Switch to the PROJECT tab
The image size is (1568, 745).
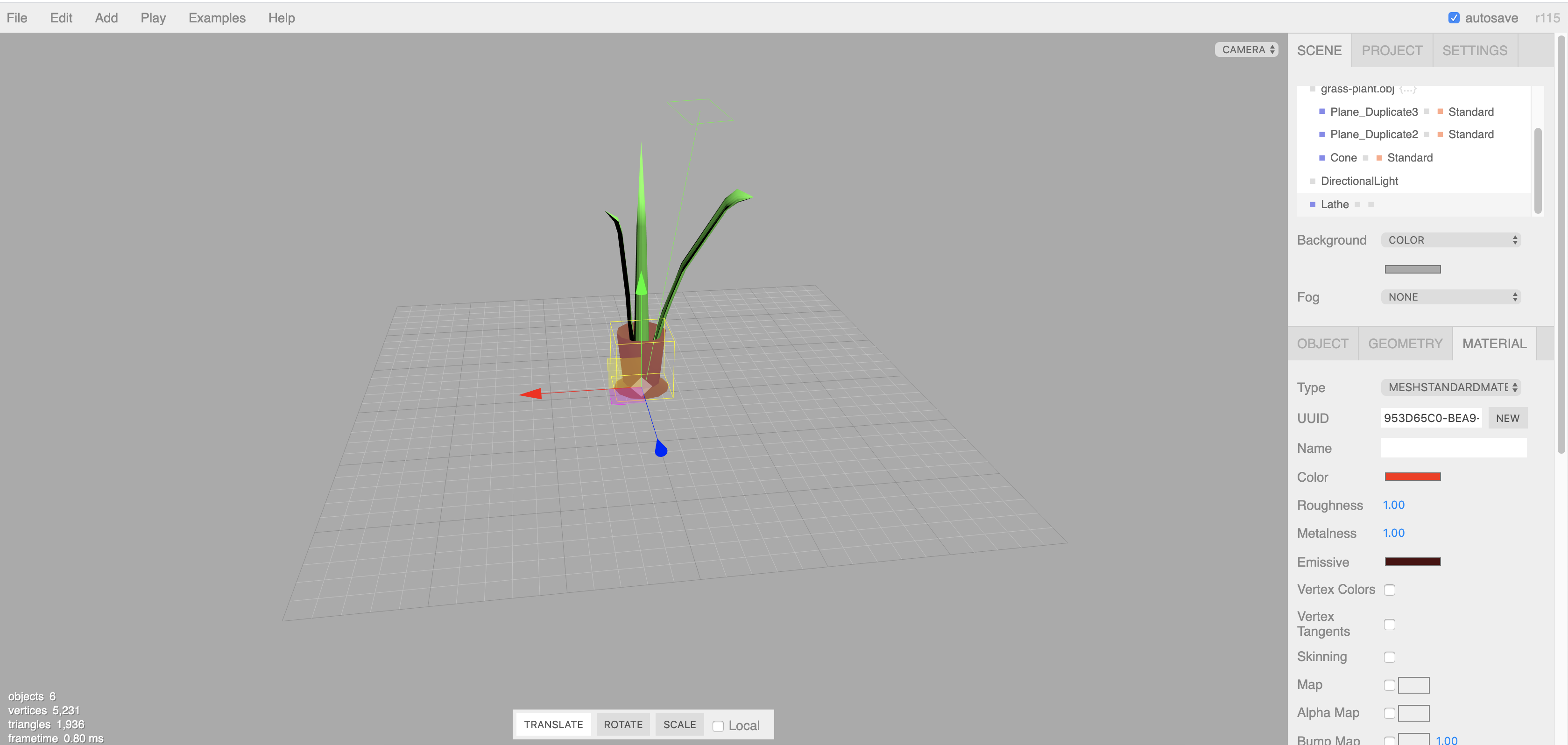point(1391,50)
